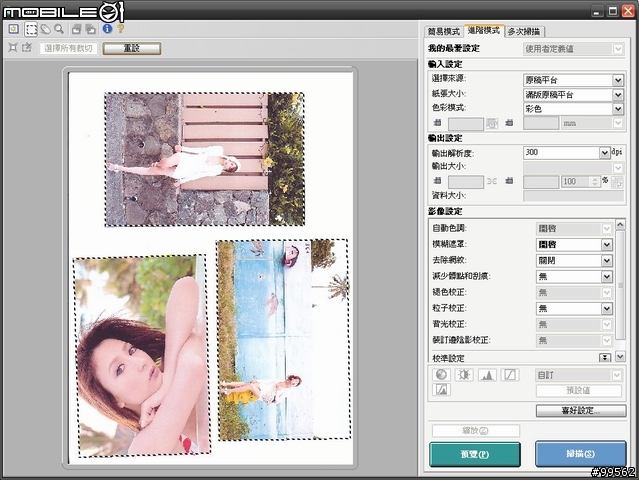Click the 資料大小 display field
639x480 pixels.
[x=573, y=196]
